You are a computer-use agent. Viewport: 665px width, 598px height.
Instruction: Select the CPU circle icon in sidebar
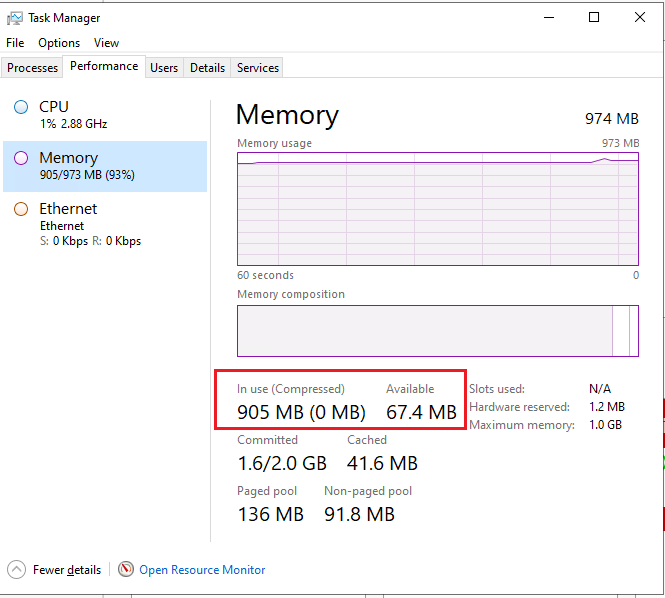point(21,107)
